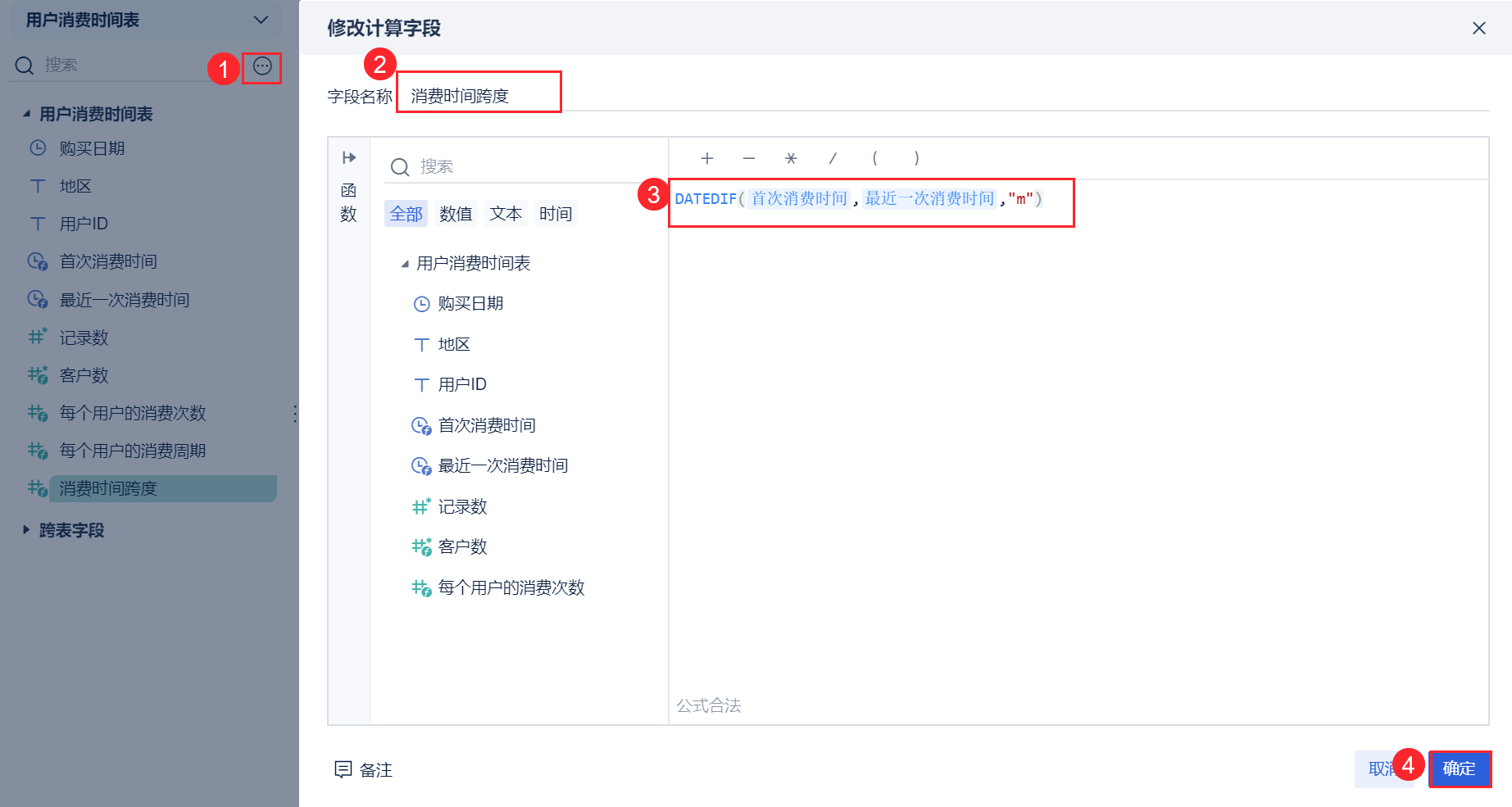Click the formula icon beside 每个用户的消费次数 in dialog list
The image size is (1512, 807).
tap(421, 587)
